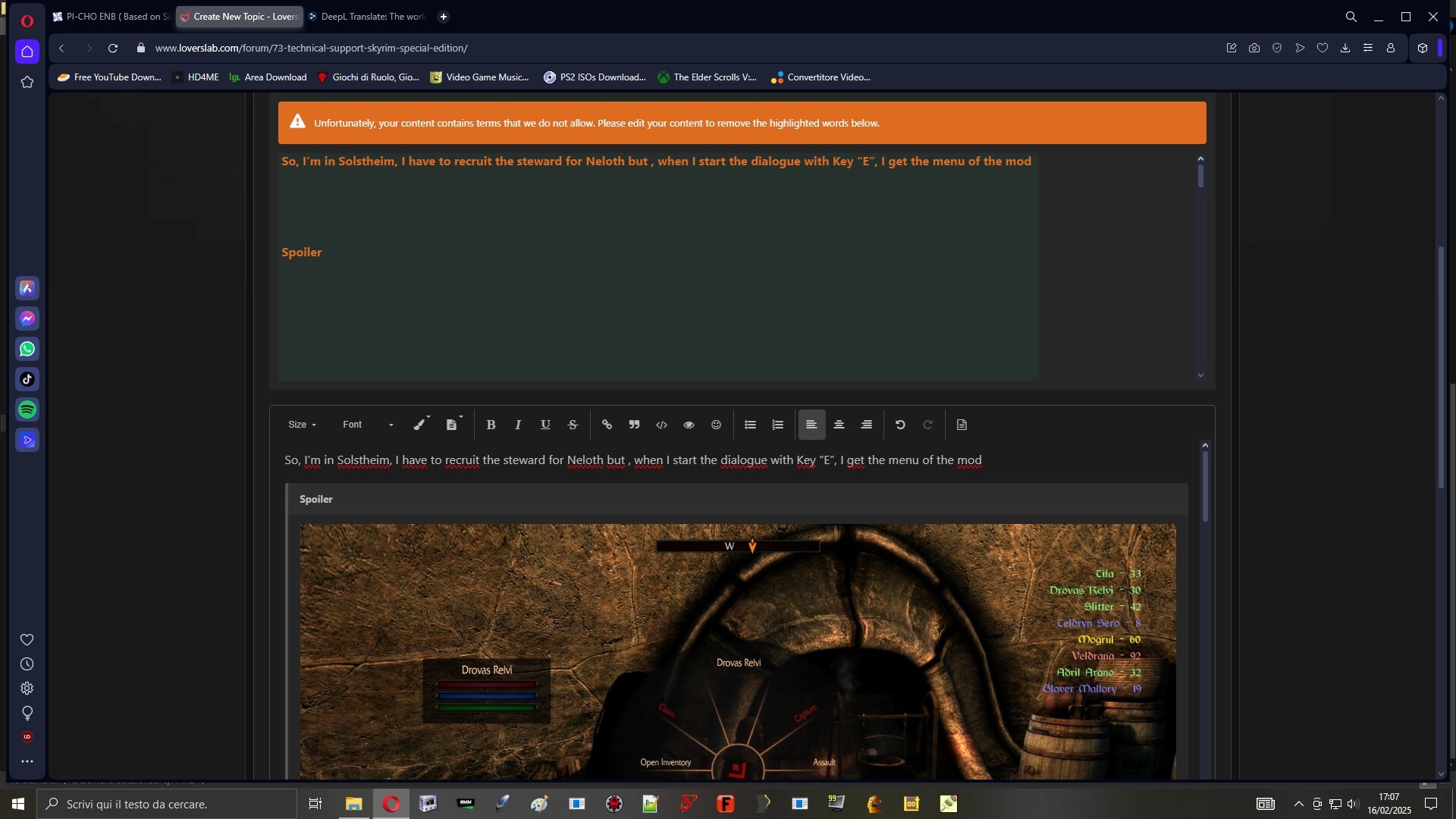1456x819 pixels.
Task: Open Spotify in the Opera sidebar
Action: (27, 409)
